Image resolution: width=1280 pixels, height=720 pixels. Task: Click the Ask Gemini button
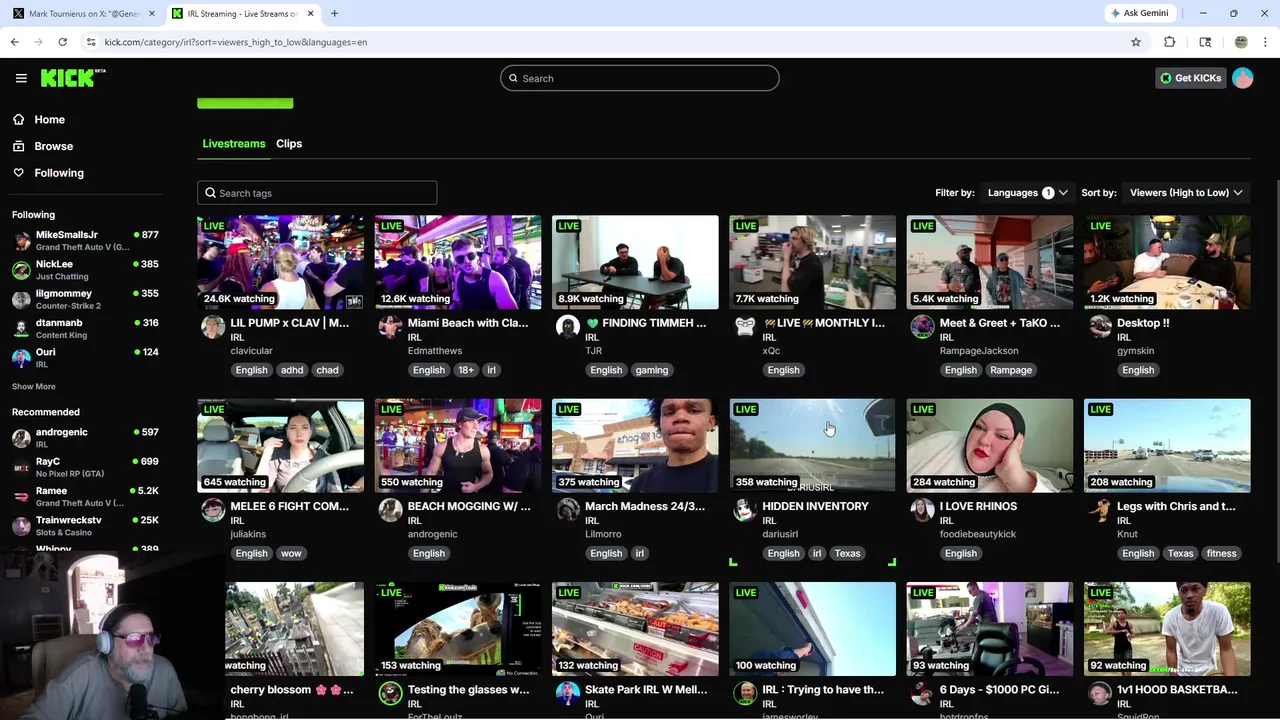tap(1139, 13)
